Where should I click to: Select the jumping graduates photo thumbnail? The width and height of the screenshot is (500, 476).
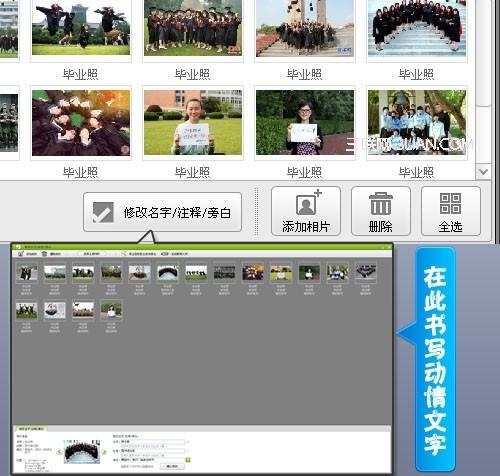[x=81, y=28]
